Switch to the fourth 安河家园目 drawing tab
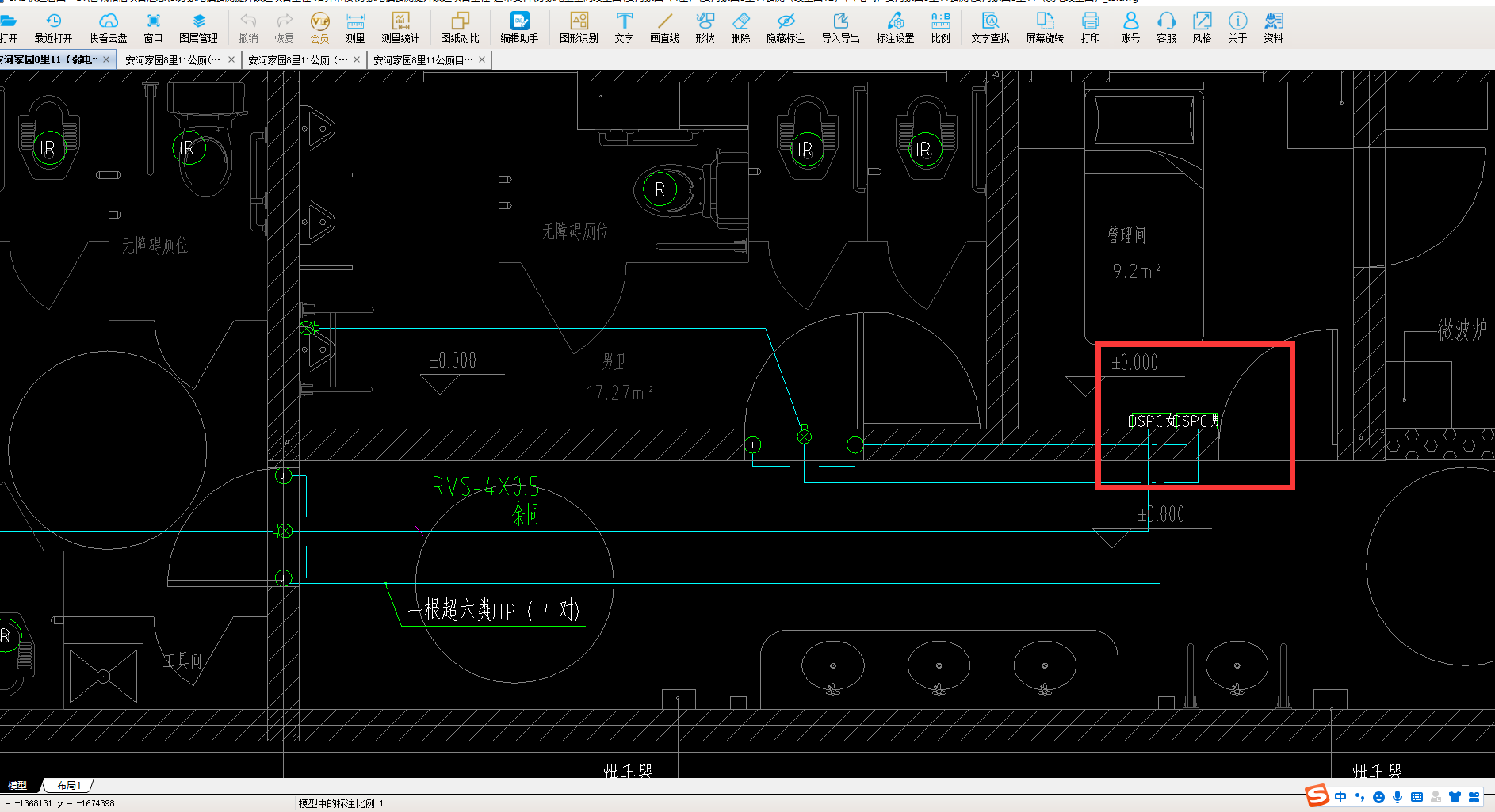Screen dimensions: 1495x812 422,60
